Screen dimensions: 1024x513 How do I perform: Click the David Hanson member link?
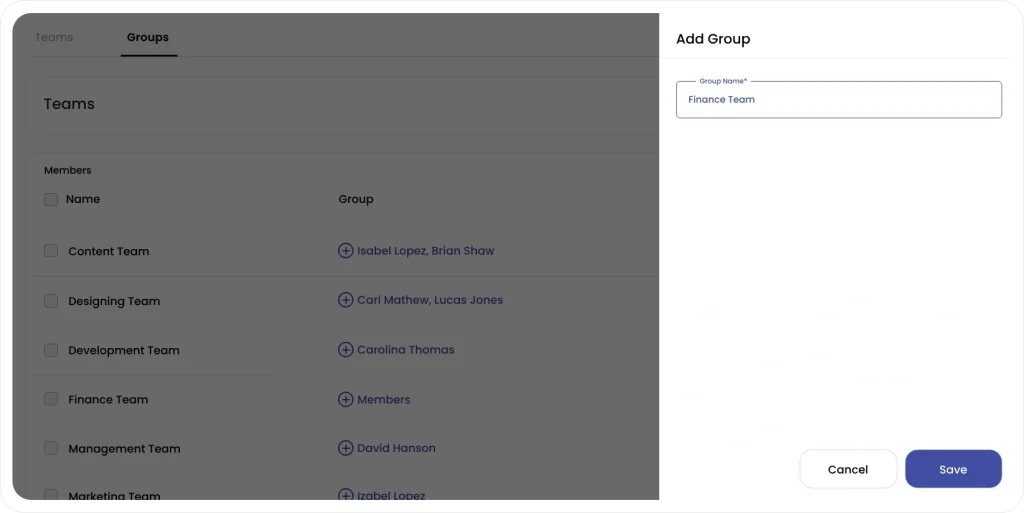[x=396, y=448]
